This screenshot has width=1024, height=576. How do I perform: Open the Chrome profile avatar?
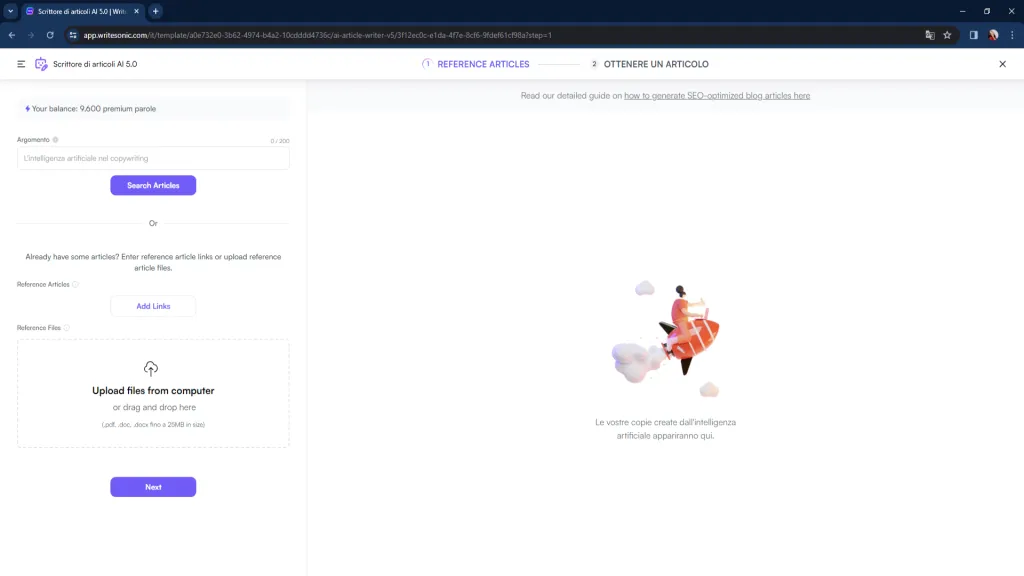pyautogui.click(x=993, y=35)
